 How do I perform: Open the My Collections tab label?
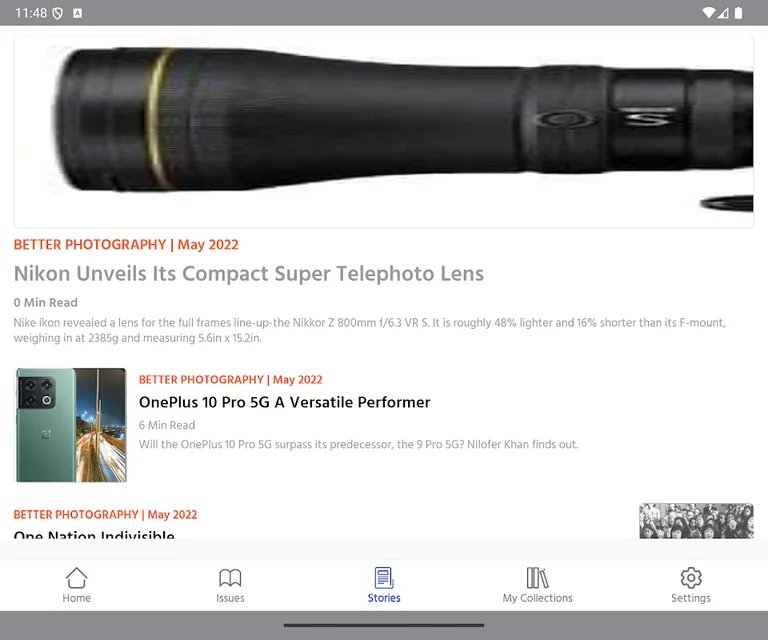point(537,598)
